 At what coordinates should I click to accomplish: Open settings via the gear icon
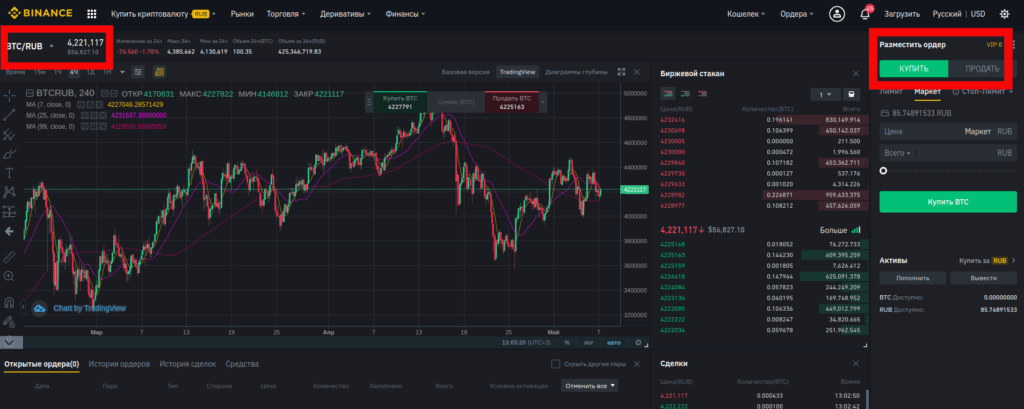tap(1006, 15)
